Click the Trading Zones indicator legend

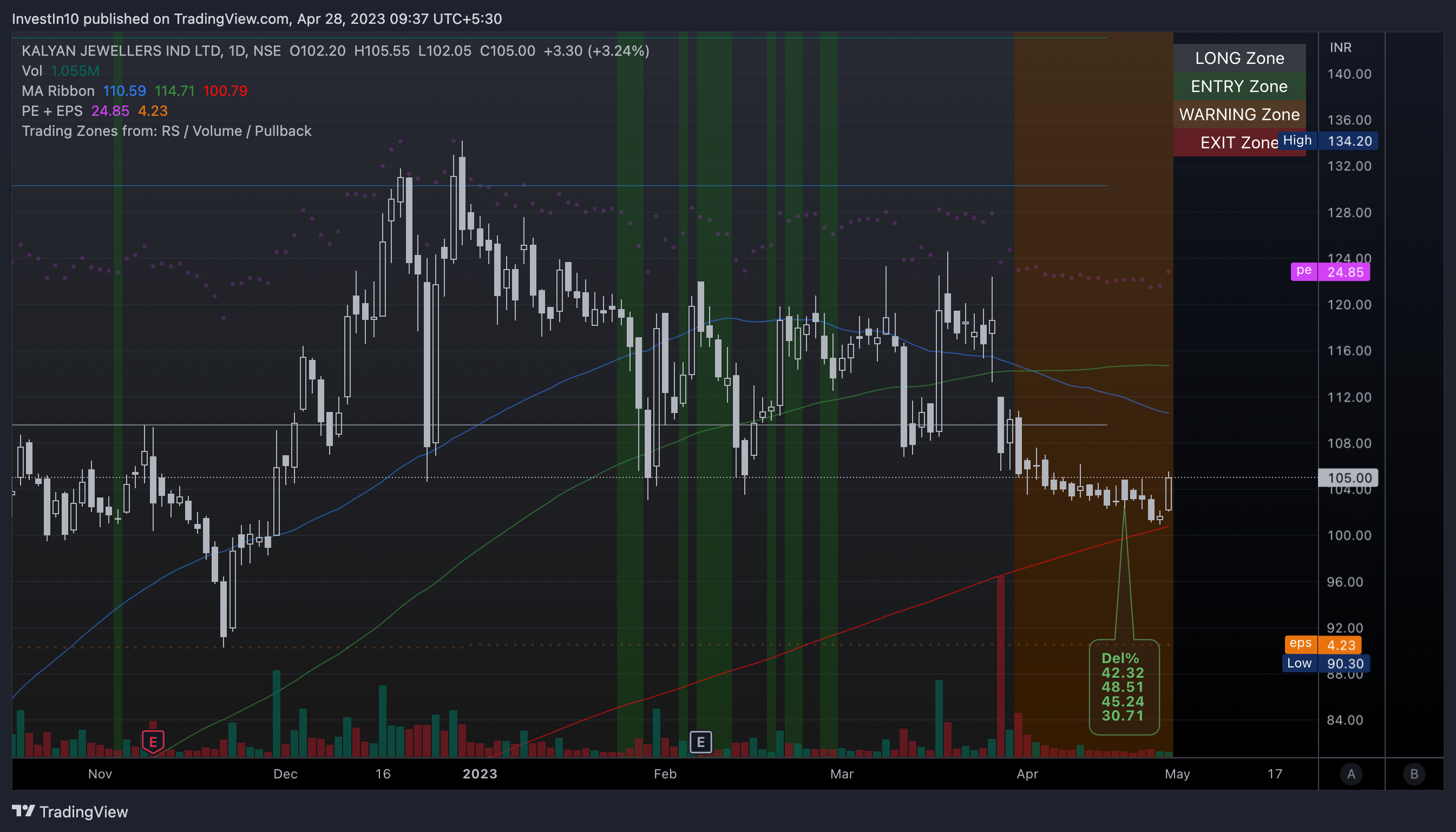pos(167,131)
